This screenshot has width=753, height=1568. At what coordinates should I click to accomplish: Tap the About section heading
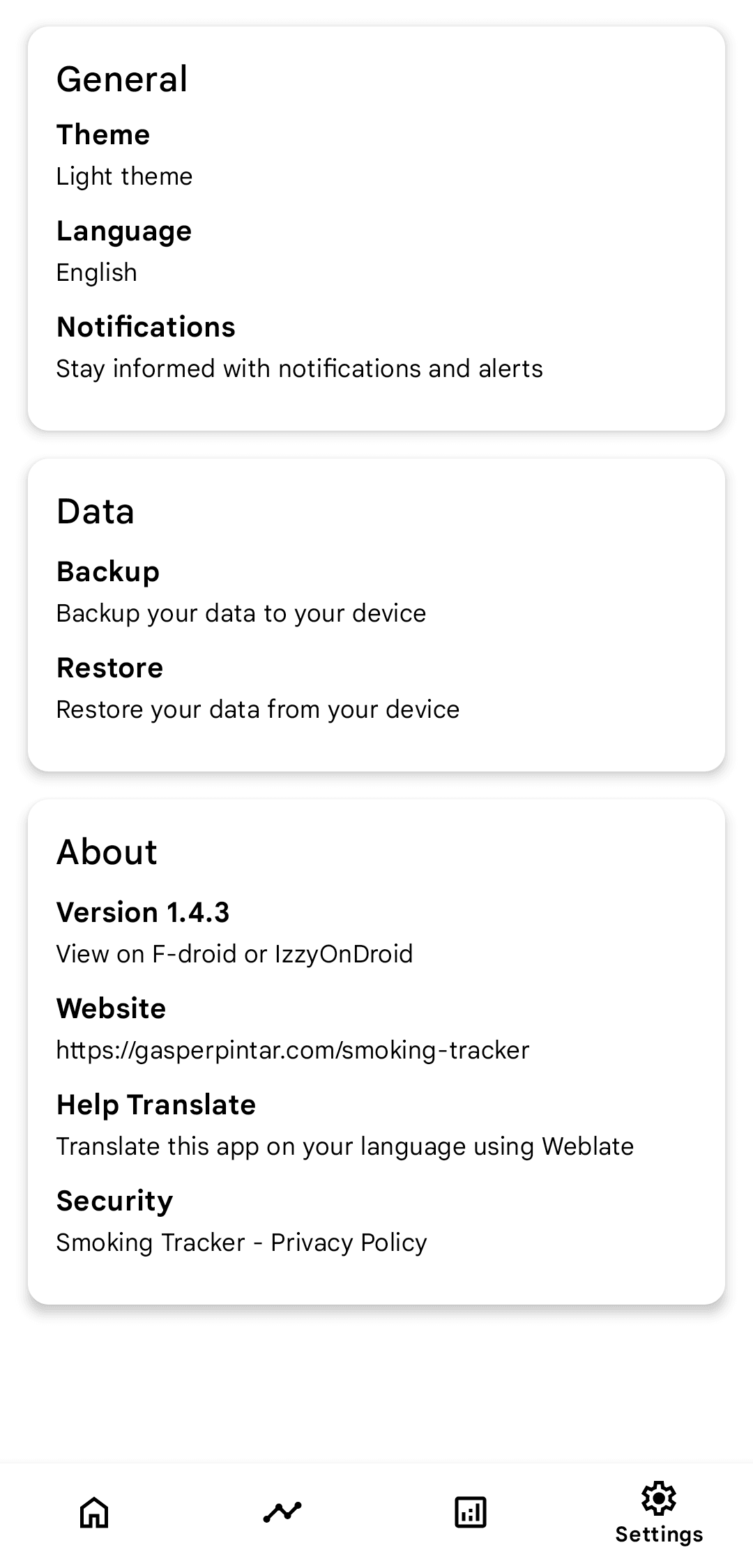107,850
